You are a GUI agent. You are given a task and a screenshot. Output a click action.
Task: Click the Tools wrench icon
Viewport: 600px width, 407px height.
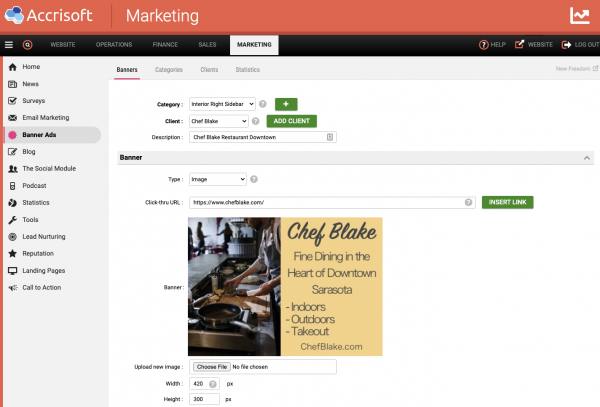point(13,220)
